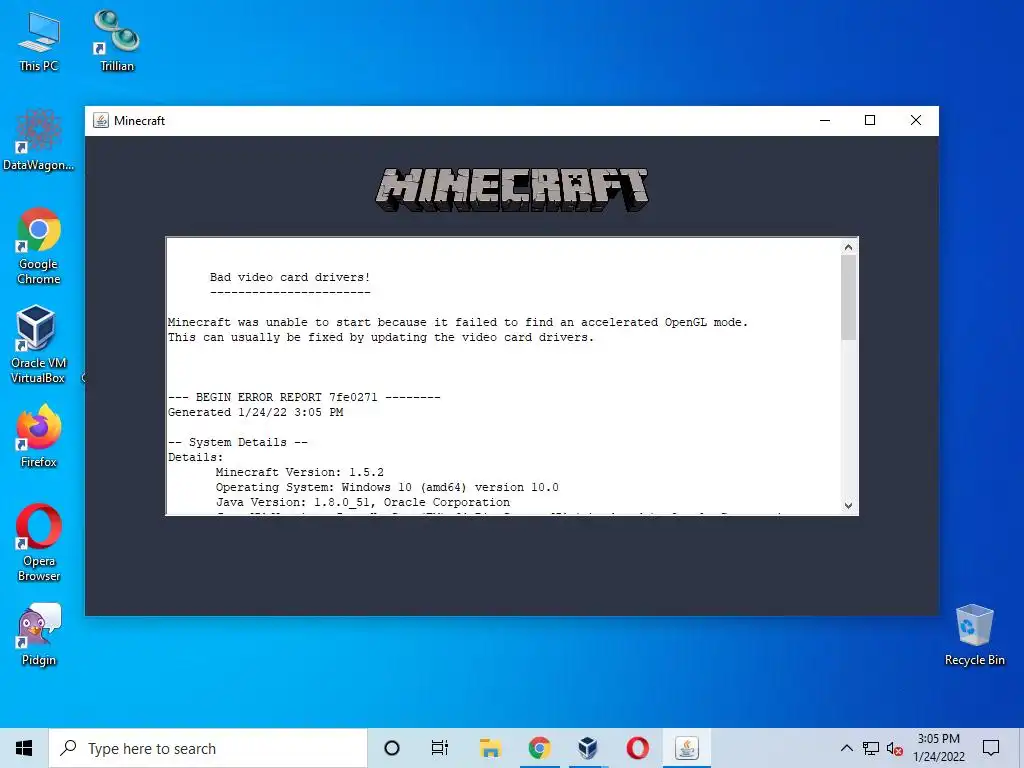This screenshot has width=1024, height=768.
Task: Click the "-- System Details --" line
Action: click(x=238, y=442)
